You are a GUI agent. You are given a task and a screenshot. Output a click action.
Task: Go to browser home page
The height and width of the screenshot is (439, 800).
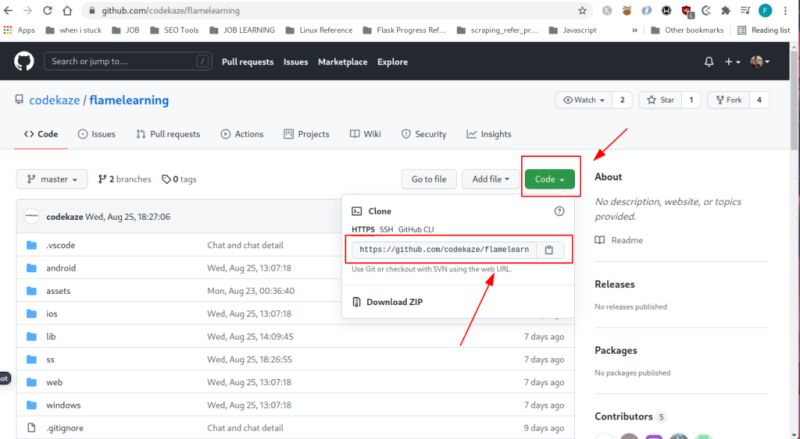[67, 10]
